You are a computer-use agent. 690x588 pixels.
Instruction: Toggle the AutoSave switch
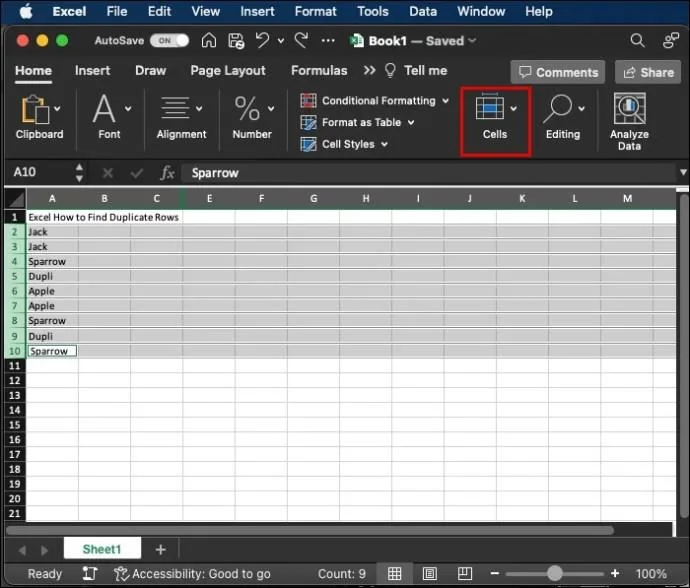[169, 41]
